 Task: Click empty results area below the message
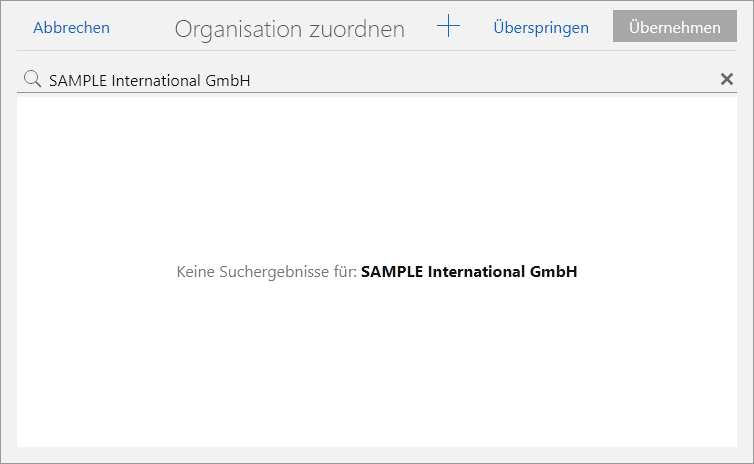(x=377, y=370)
